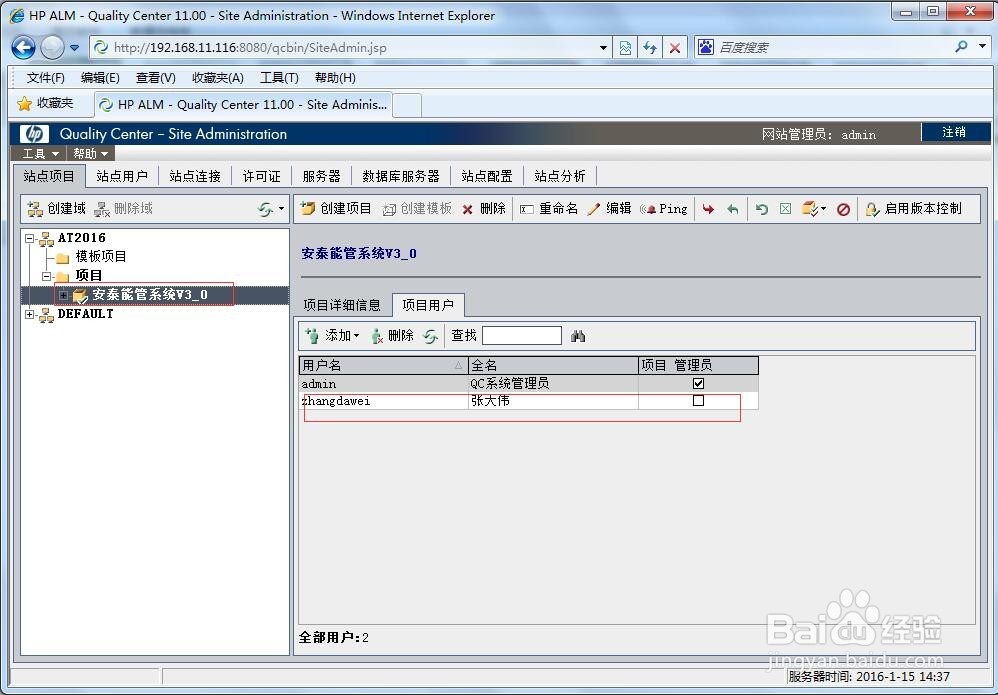Viewport: 998px width, 695px height.
Task: Switch to the 站点配置 tab
Action: click(x=487, y=176)
